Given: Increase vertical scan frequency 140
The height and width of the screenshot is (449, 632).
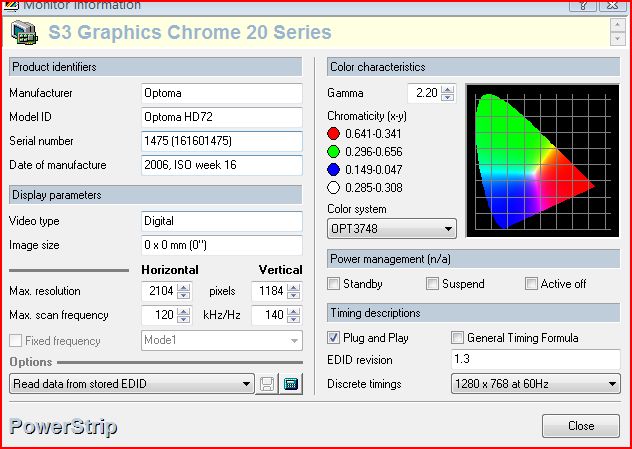Looking at the screenshot, I should pos(293,311).
